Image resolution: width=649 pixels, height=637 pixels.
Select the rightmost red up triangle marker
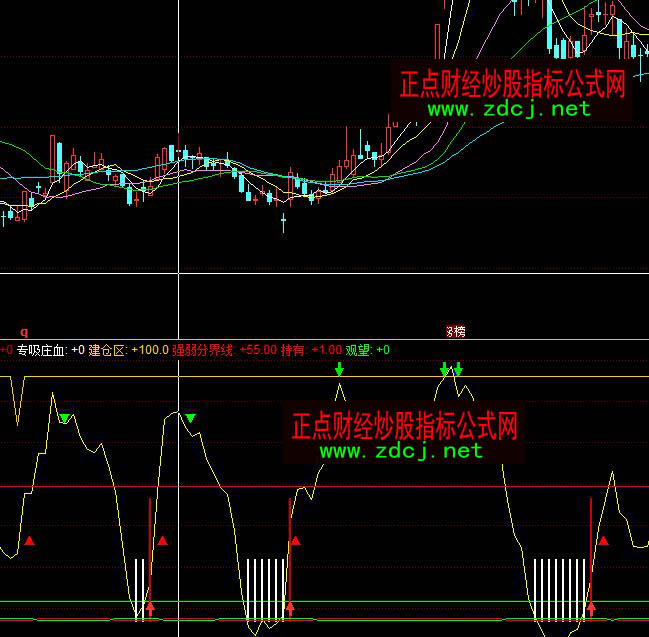pos(603,540)
